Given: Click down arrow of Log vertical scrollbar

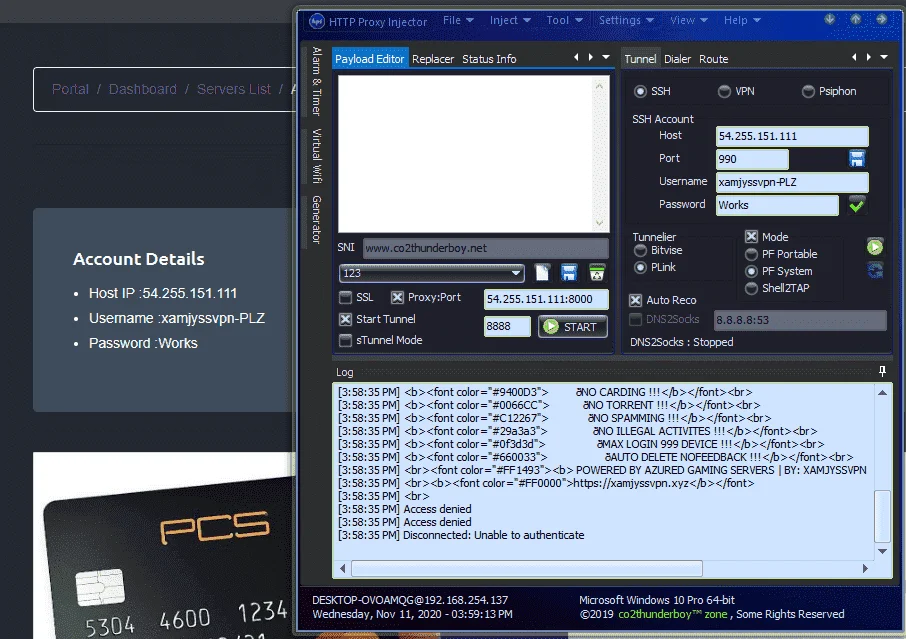Looking at the screenshot, I should [882, 551].
